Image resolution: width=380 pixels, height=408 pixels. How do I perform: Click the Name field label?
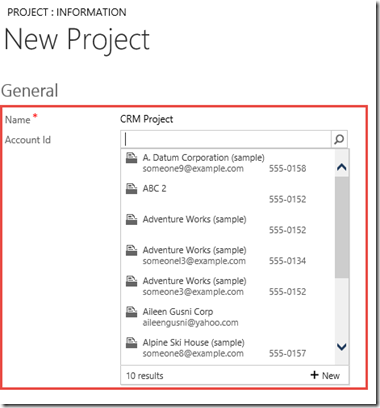[x=17, y=119]
